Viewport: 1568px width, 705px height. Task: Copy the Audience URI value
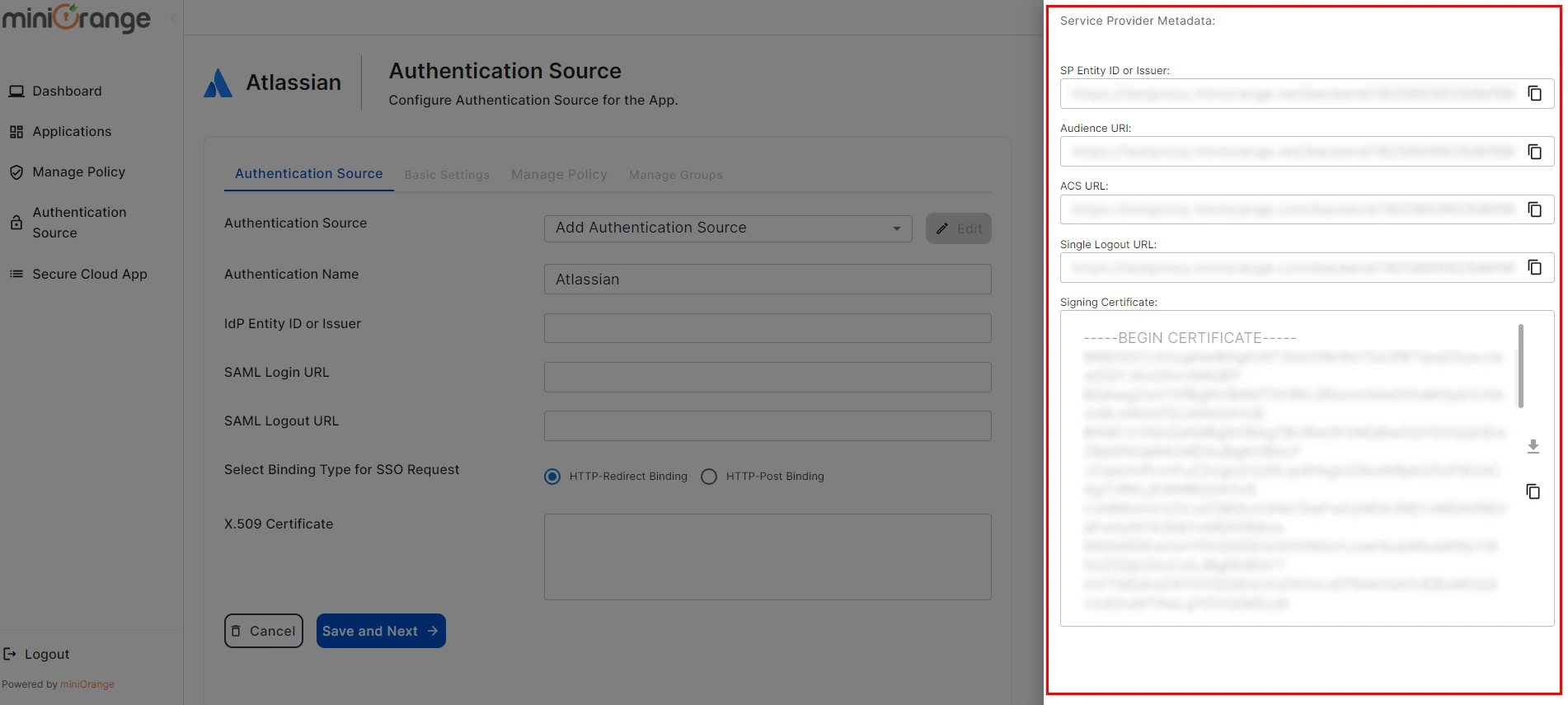[1534, 152]
